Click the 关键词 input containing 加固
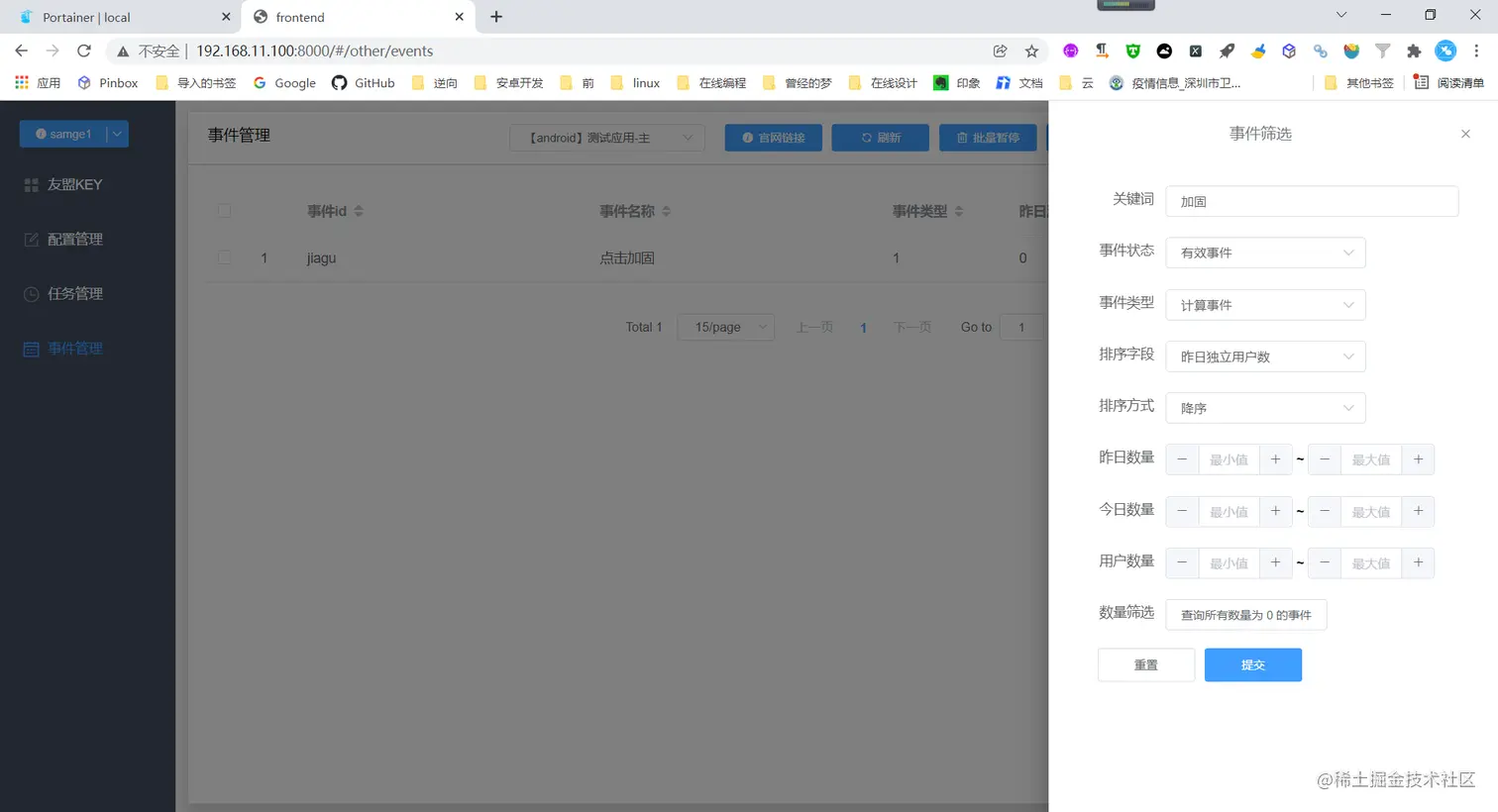 [x=1310, y=201]
